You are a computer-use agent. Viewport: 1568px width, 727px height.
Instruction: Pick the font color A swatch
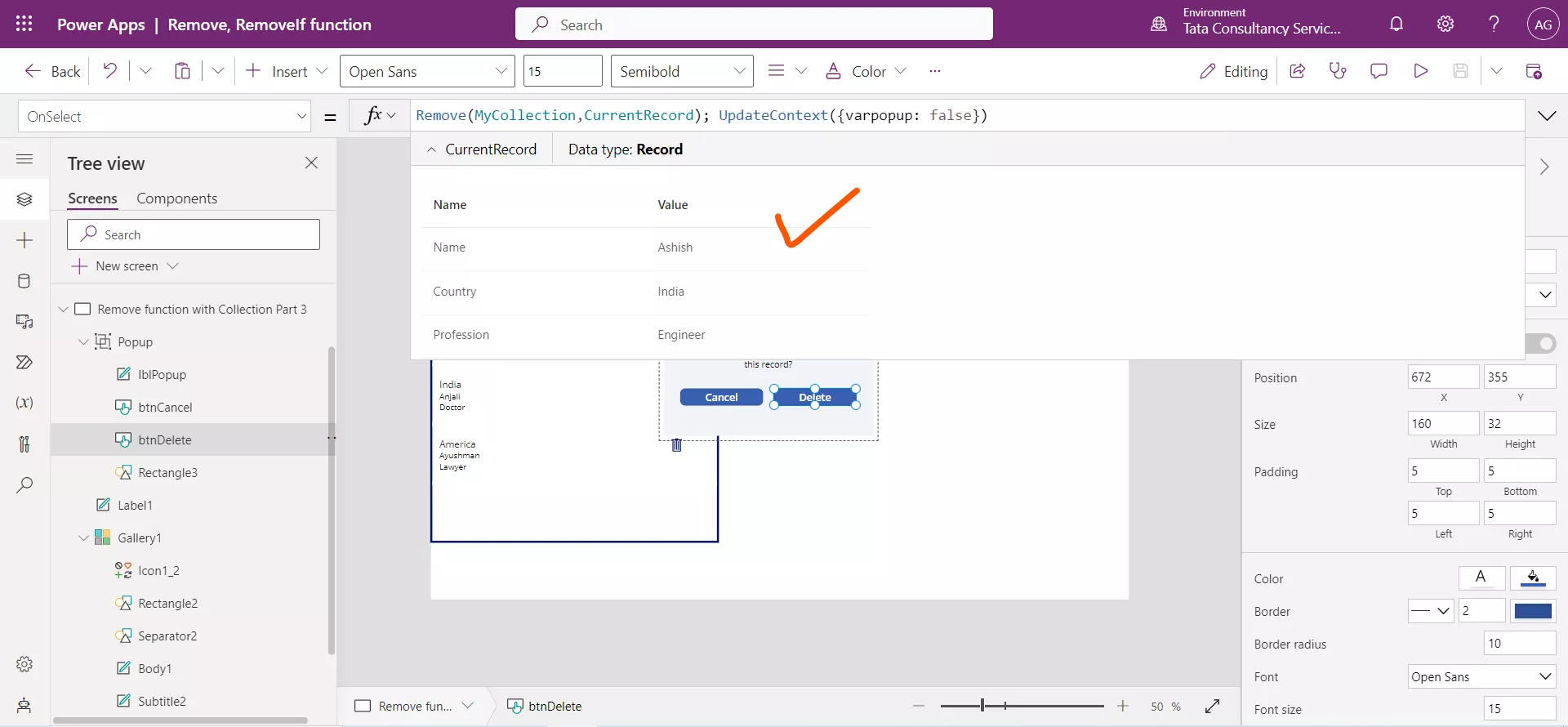(1481, 578)
